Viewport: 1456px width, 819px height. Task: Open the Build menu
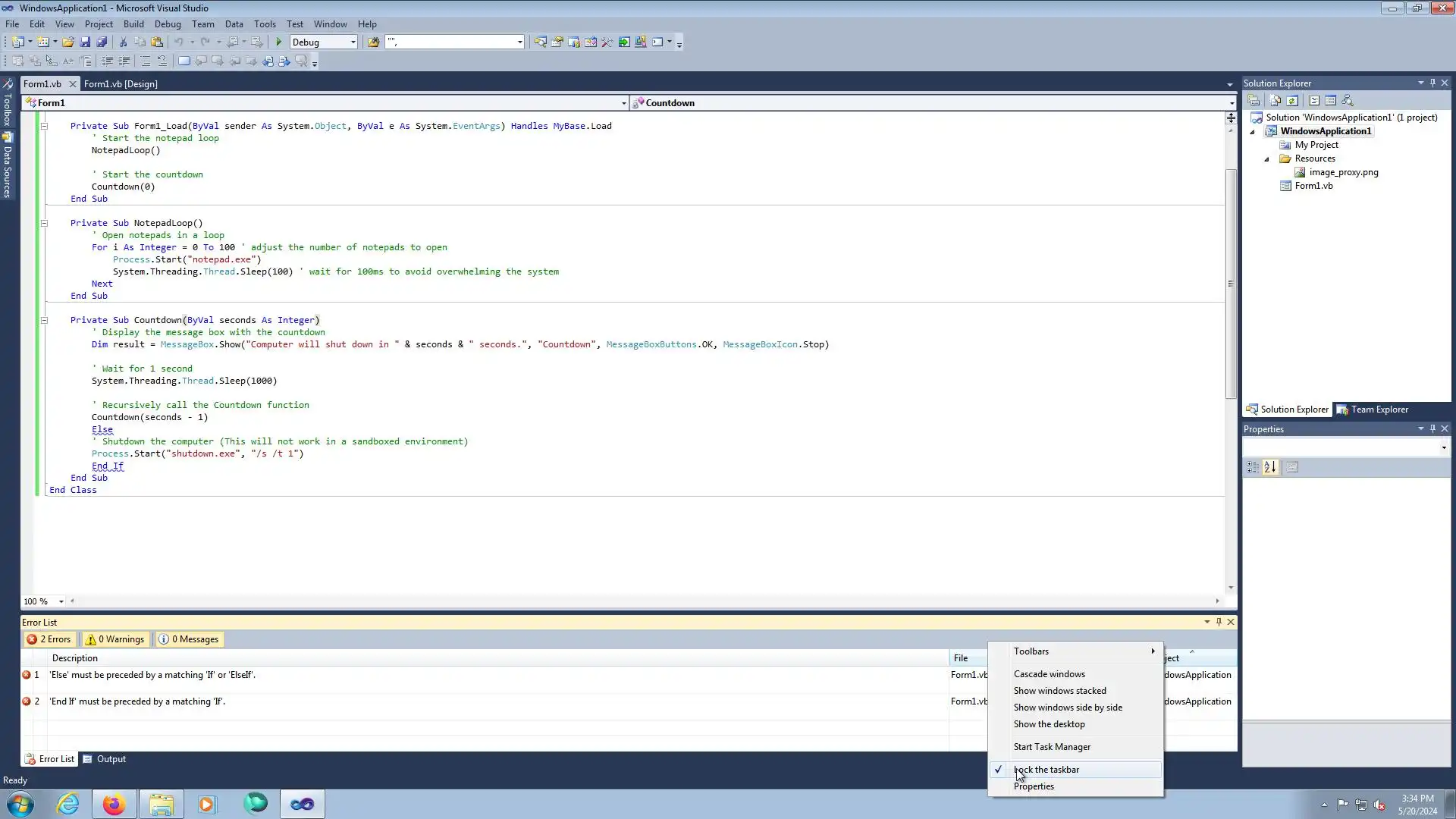click(133, 24)
